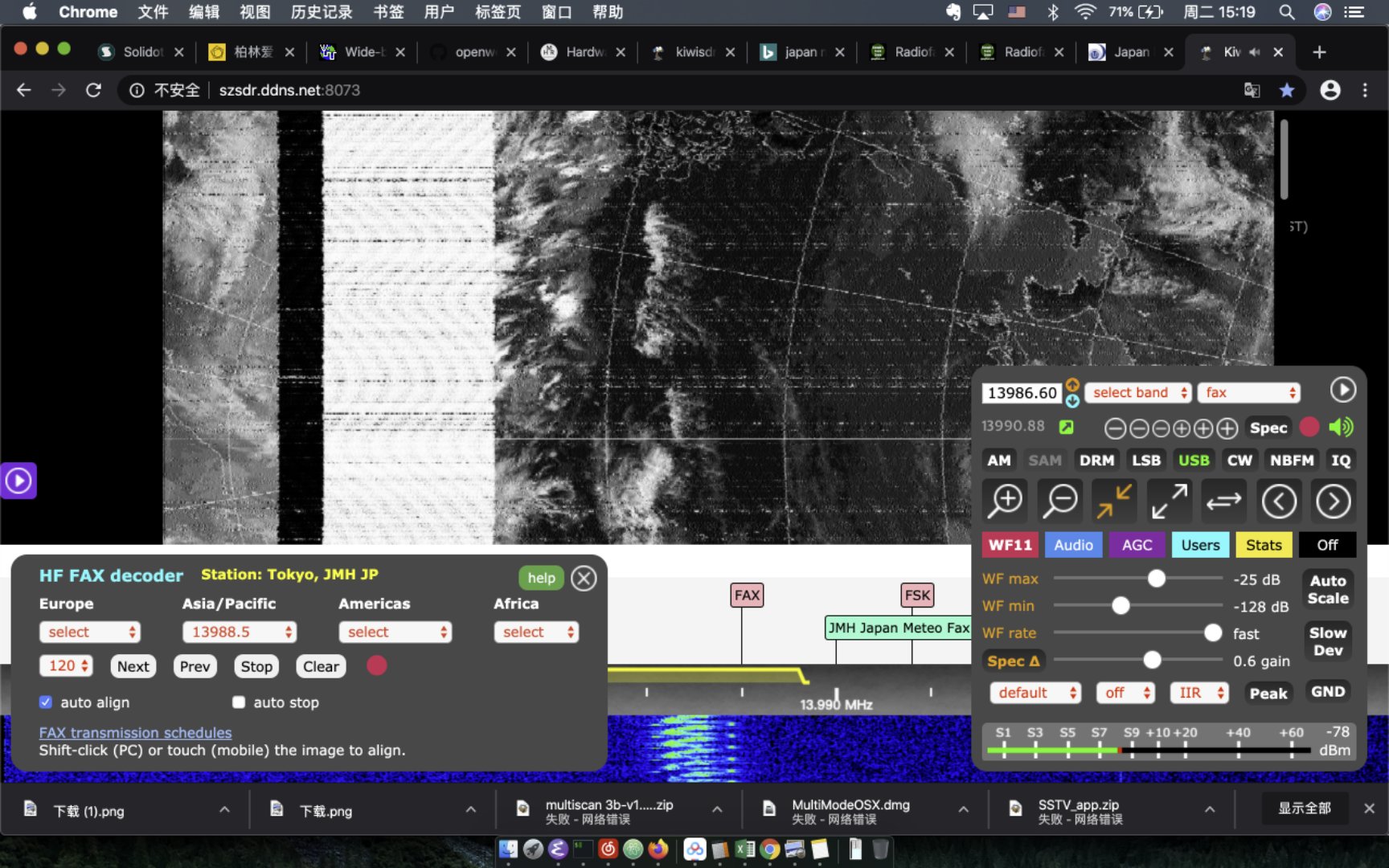Open the FAX transmission schedules link
Viewport: 1389px width, 868px height.
click(x=135, y=732)
